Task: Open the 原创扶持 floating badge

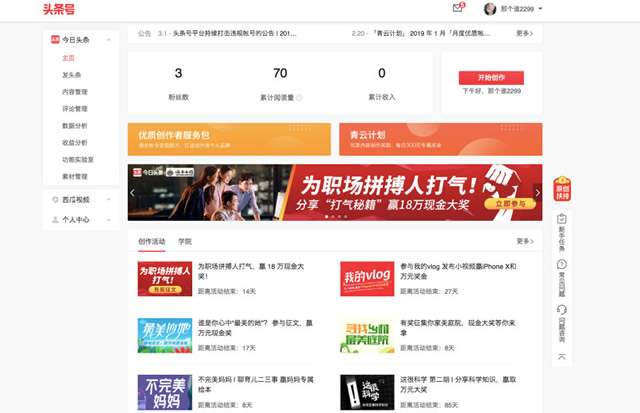Action: 562,190
